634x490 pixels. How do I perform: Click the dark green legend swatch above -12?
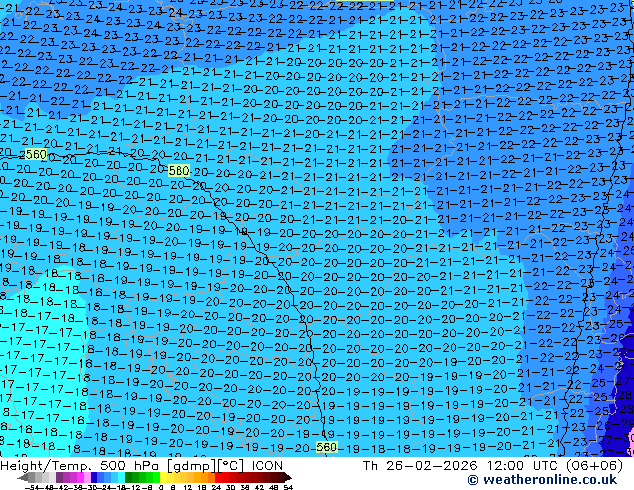[129, 478]
